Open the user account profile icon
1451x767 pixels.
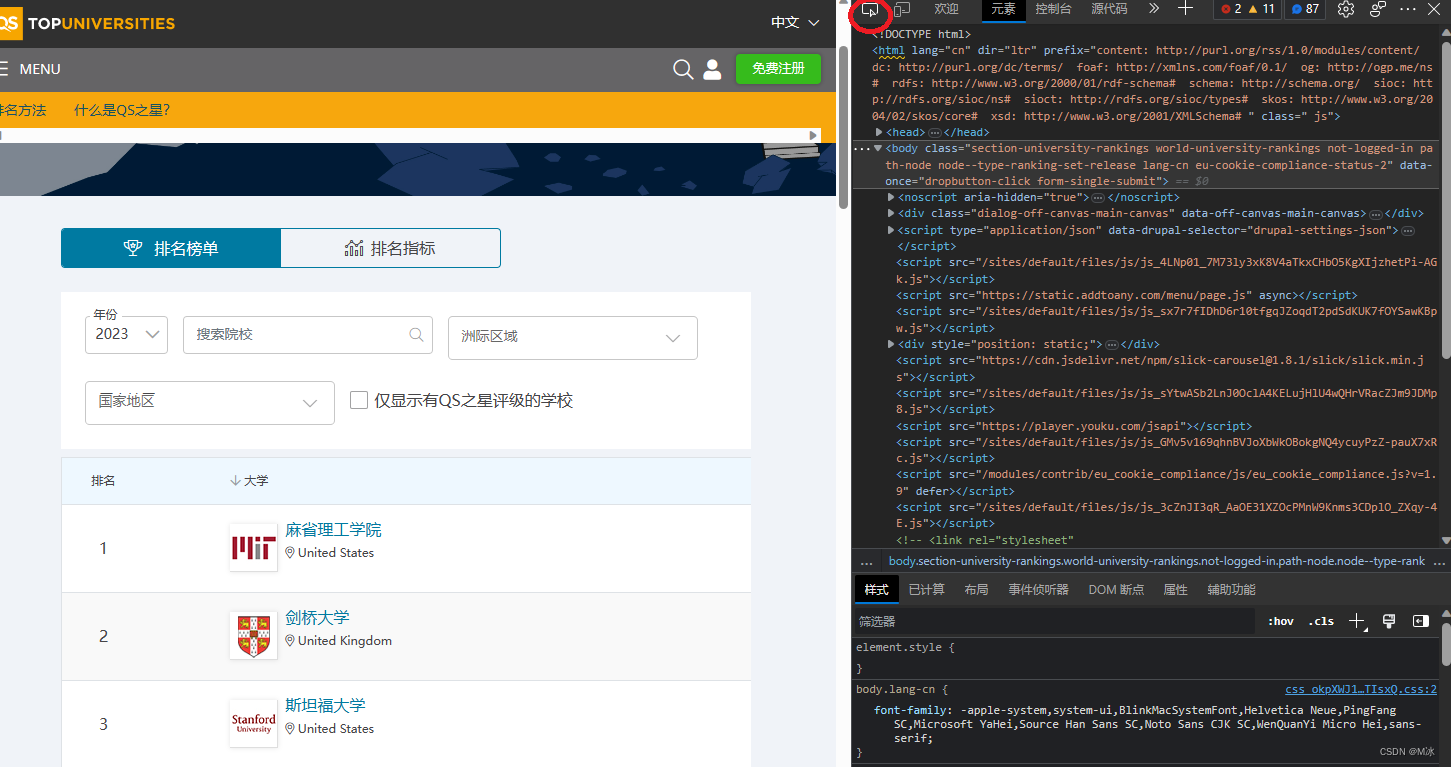point(712,69)
